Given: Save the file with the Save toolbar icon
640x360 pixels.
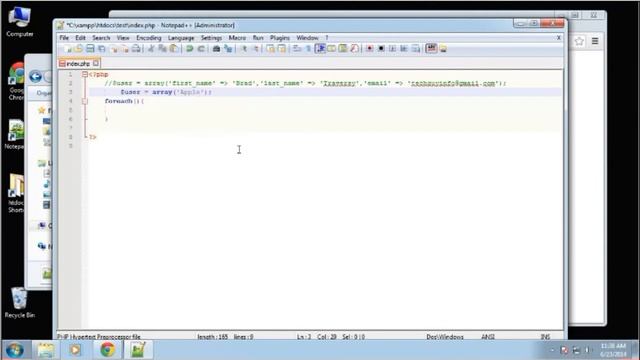Looking at the screenshot, I should 90,49.
